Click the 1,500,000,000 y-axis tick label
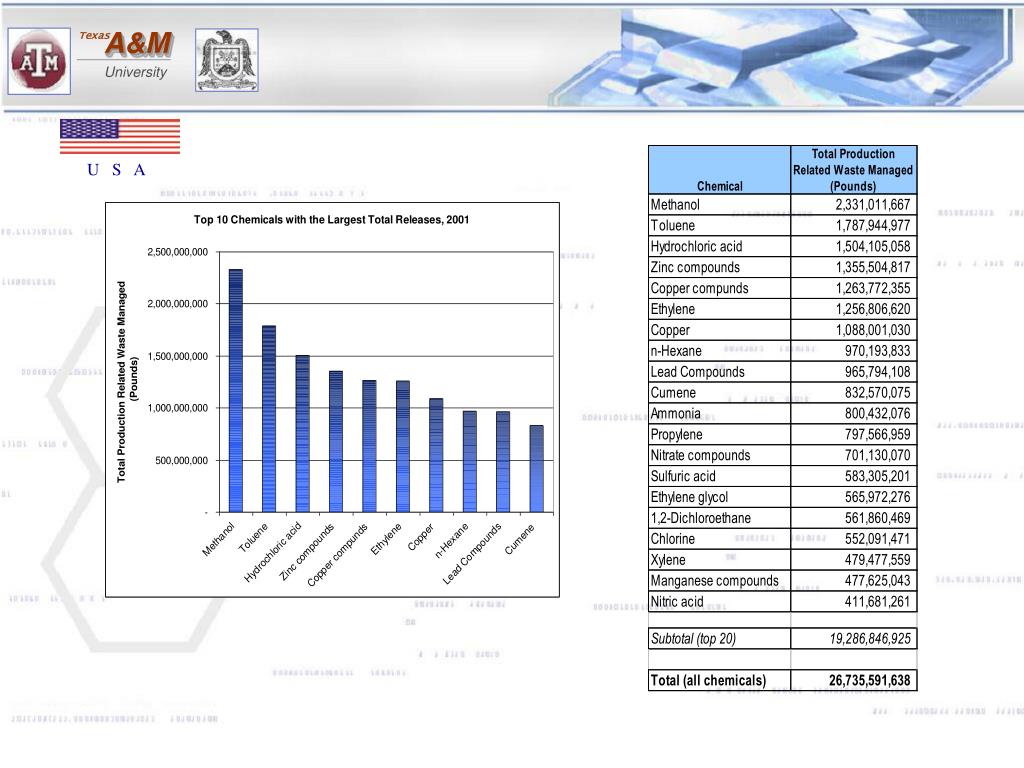The image size is (1024, 768). click(178, 357)
